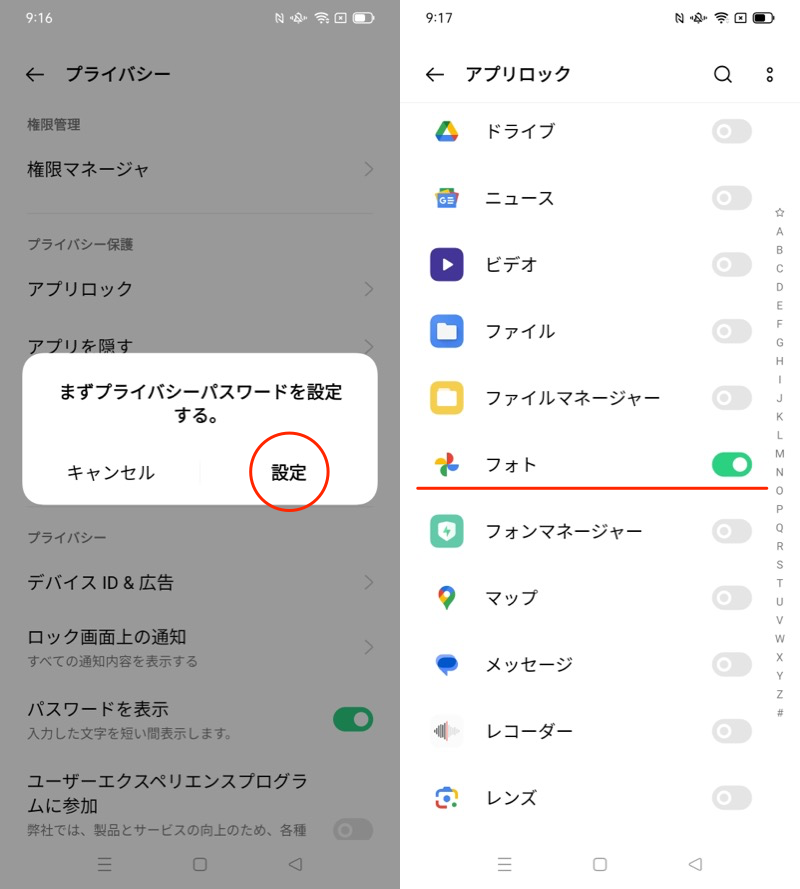Enable app lock for ドライブ
Screen dimensions: 800x889
click(731, 131)
